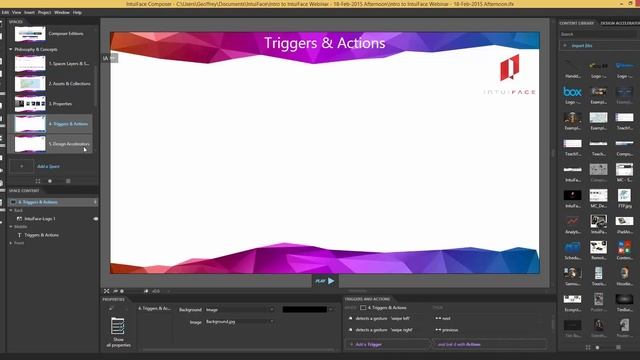640x360 pixels.
Task: Click the Import files button
Action: (x=599, y=46)
